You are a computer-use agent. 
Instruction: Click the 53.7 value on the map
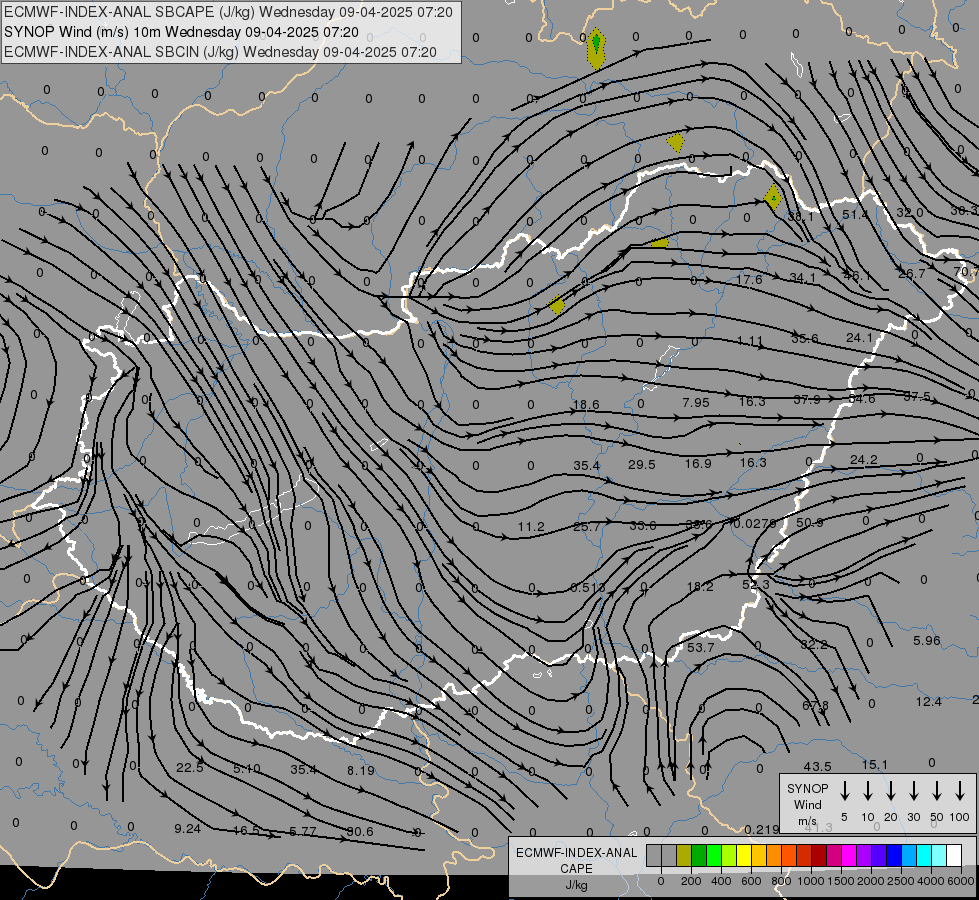(701, 648)
